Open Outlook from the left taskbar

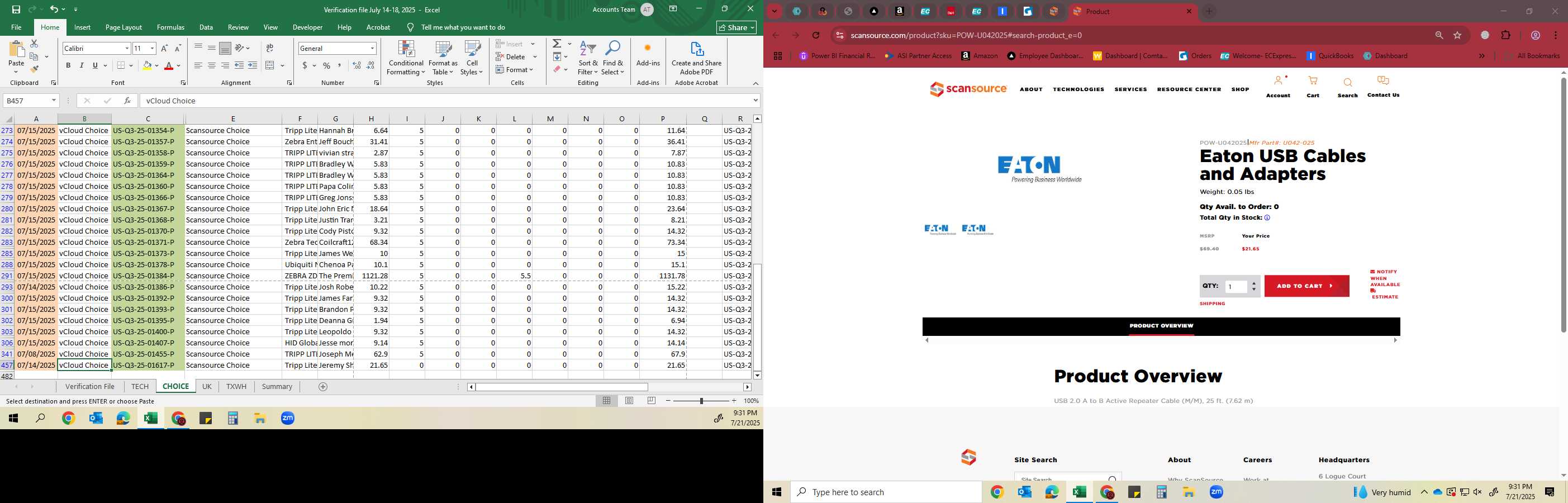pos(96,419)
